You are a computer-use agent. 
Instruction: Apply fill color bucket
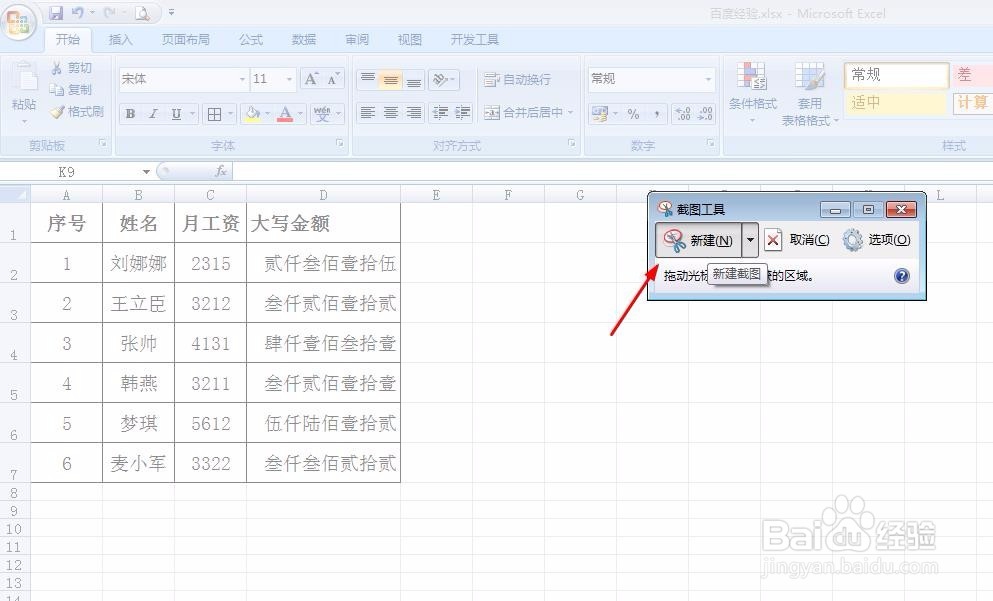(x=252, y=114)
